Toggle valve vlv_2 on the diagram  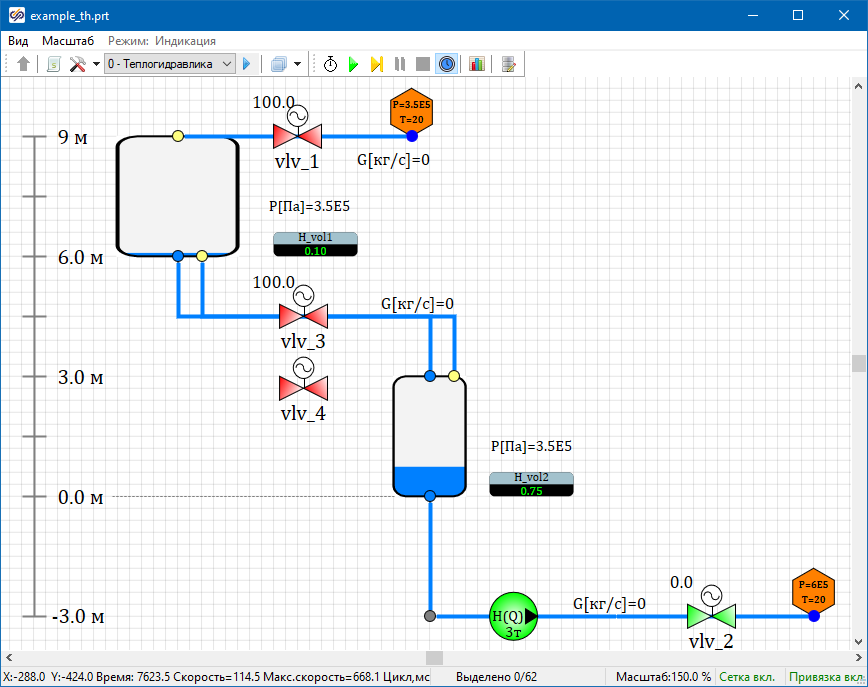pyautogui.click(x=711, y=615)
